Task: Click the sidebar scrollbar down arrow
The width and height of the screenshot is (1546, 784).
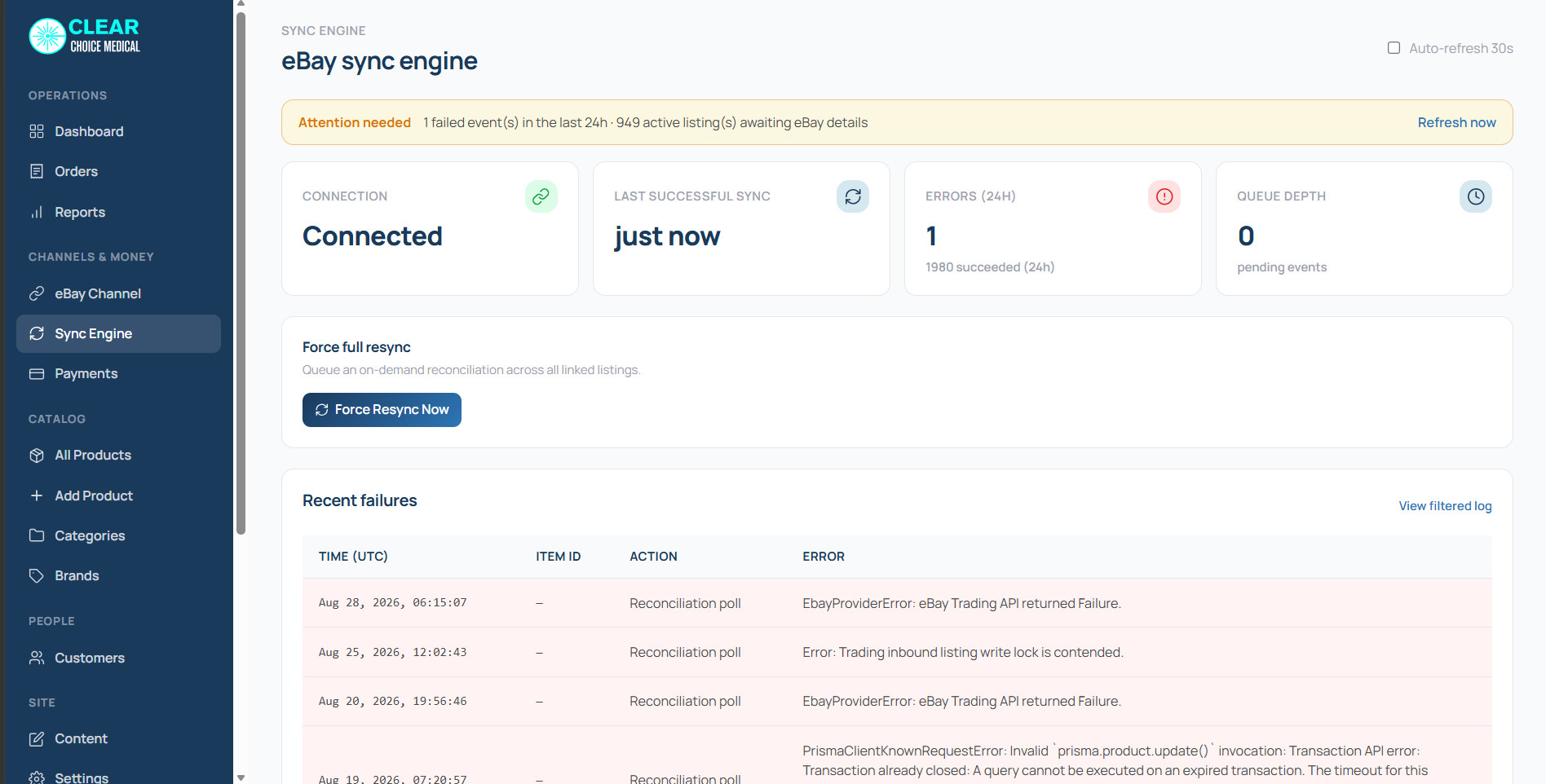Action: point(241,777)
